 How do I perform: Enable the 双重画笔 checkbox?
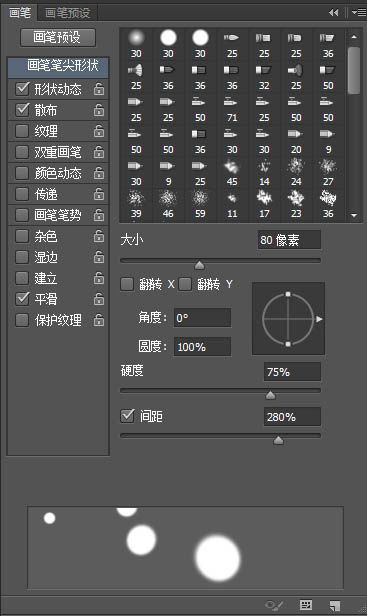click(22, 152)
